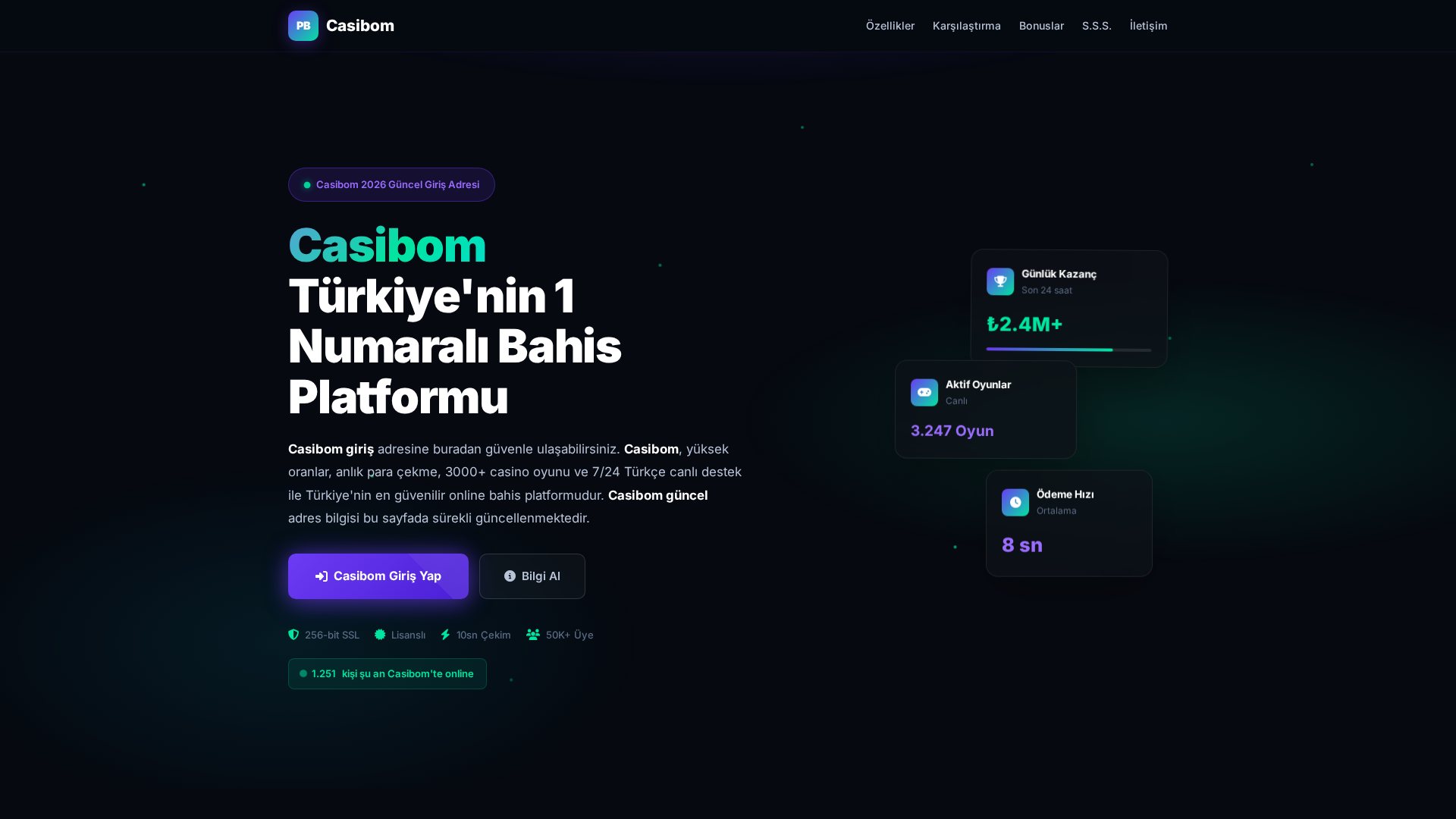Click the Günlük Kazanç card title
This screenshot has width=1456, height=819.
[1059, 274]
